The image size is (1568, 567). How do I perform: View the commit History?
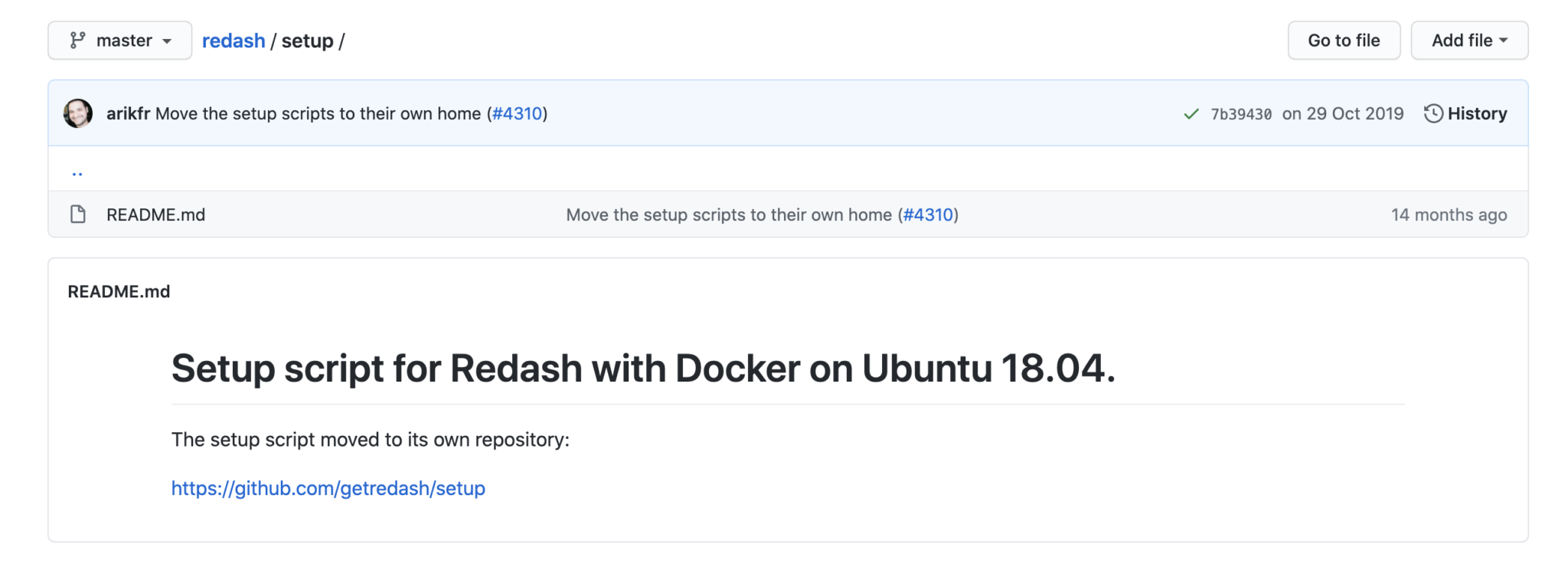(1465, 113)
